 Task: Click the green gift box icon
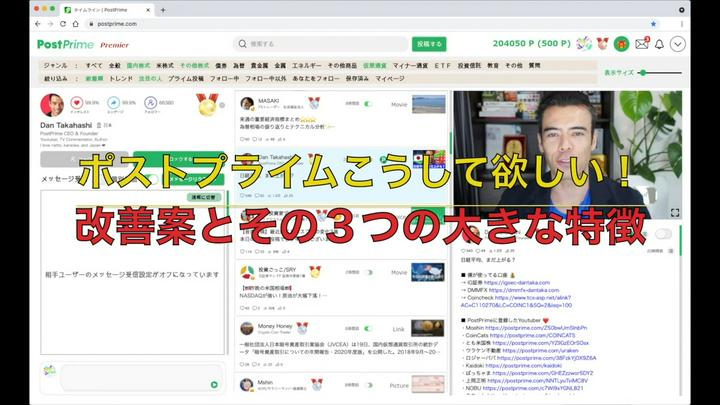[x=621, y=44]
